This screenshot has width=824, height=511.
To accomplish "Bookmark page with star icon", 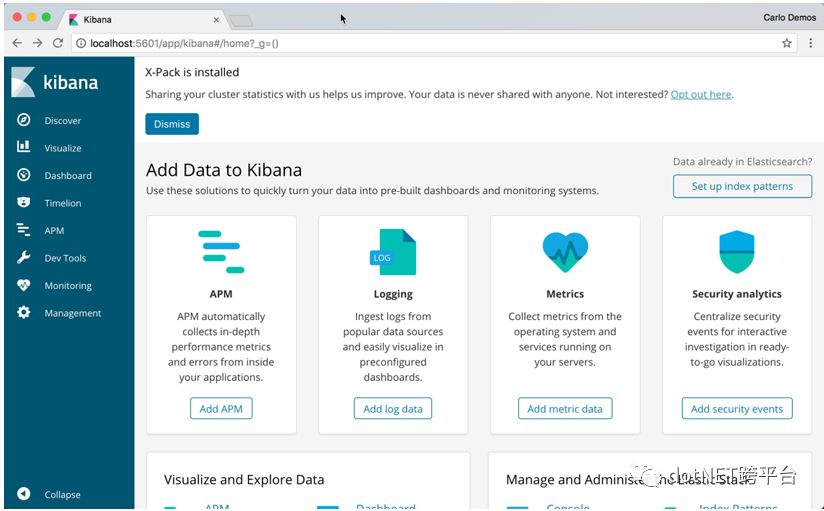I will pyautogui.click(x=787, y=43).
